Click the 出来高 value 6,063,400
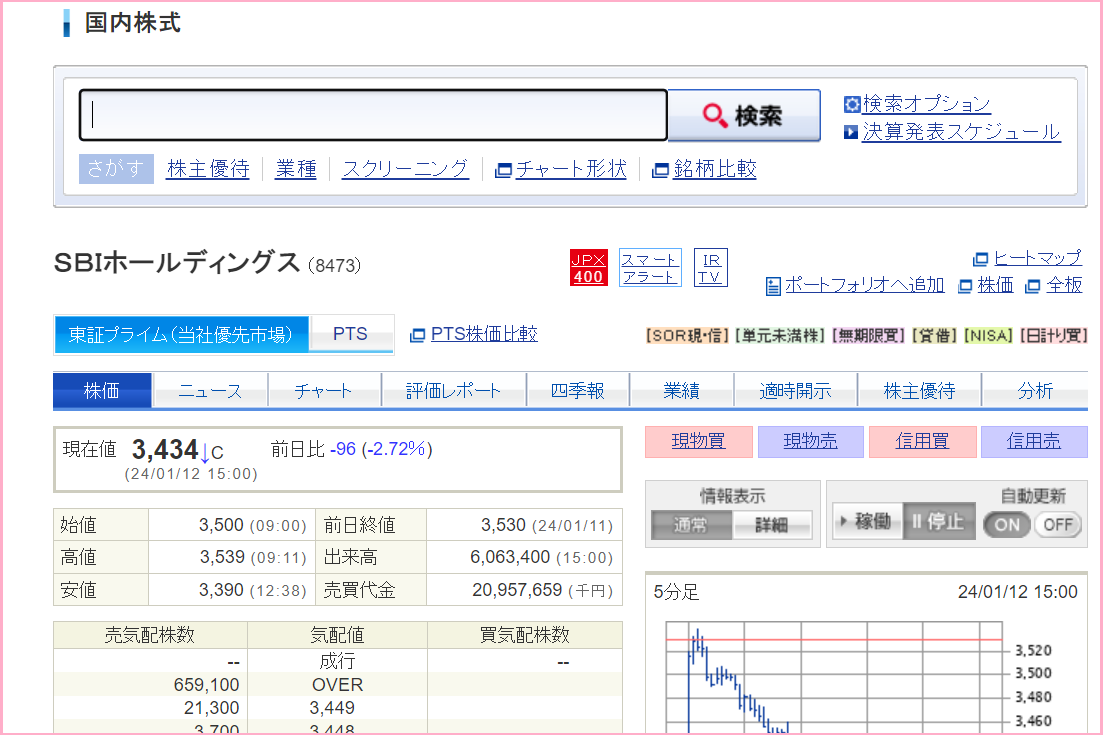This screenshot has width=1103, height=735. (x=510, y=557)
